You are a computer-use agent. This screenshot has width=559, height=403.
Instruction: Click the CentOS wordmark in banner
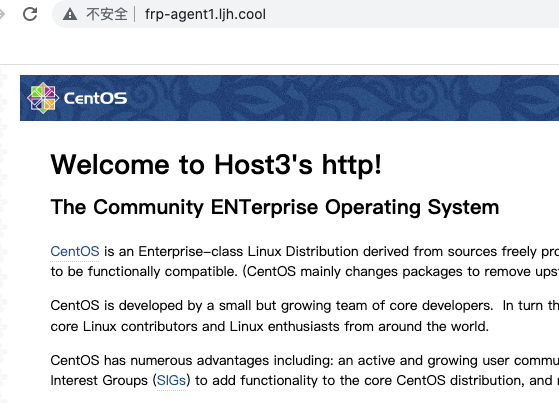[x=96, y=98]
